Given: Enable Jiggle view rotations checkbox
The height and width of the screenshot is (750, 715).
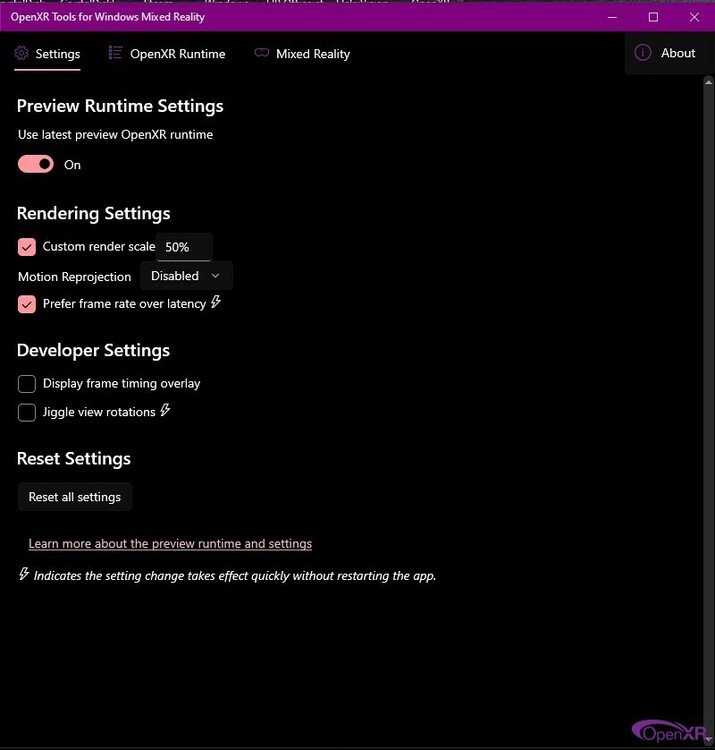Looking at the screenshot, I should 27,412.
